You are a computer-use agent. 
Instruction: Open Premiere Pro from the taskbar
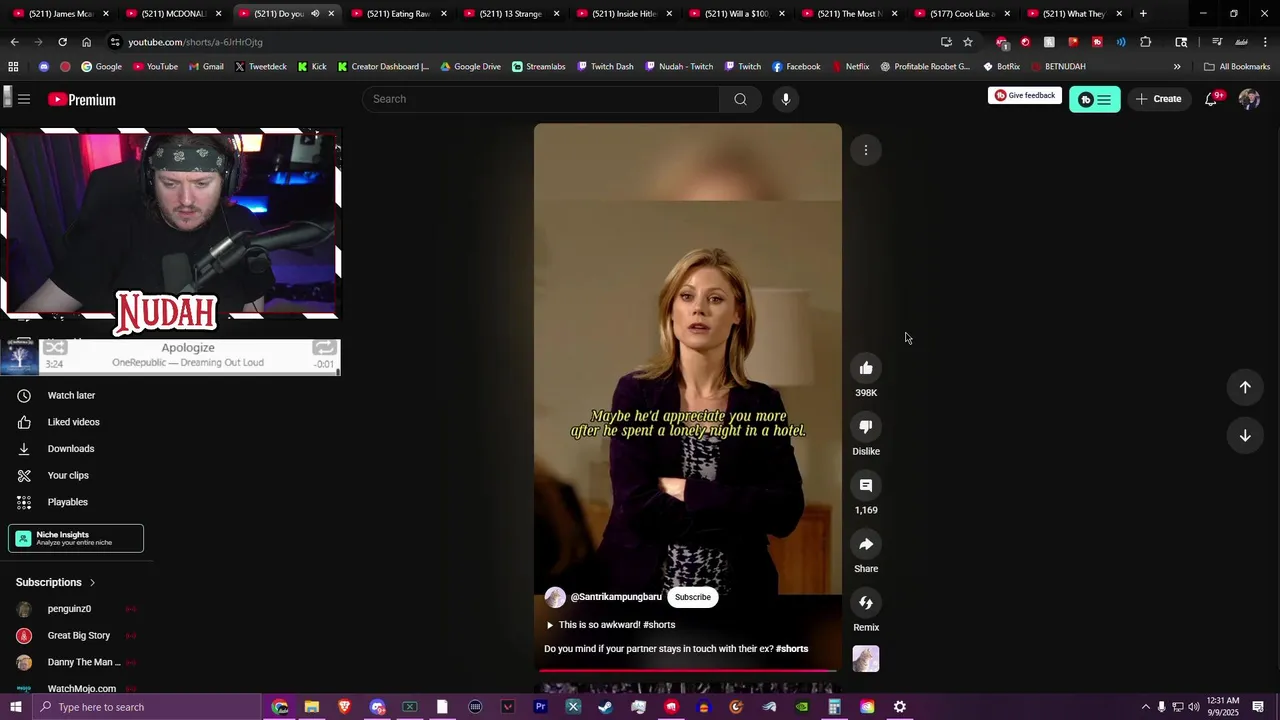point(540,707)
